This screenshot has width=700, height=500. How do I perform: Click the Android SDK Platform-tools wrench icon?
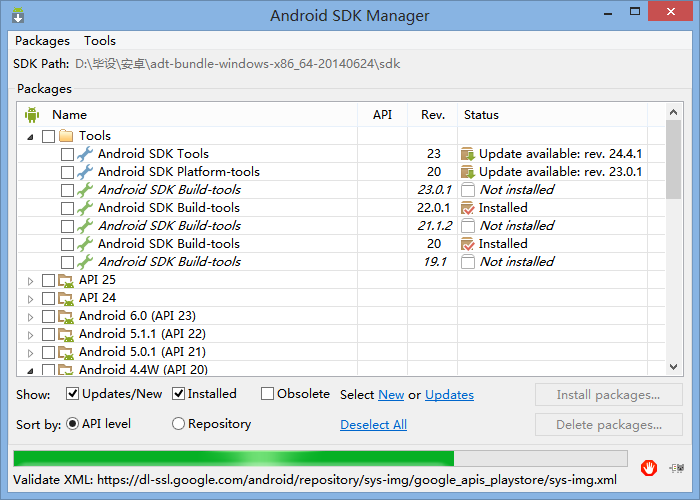[x=85, y=172]
